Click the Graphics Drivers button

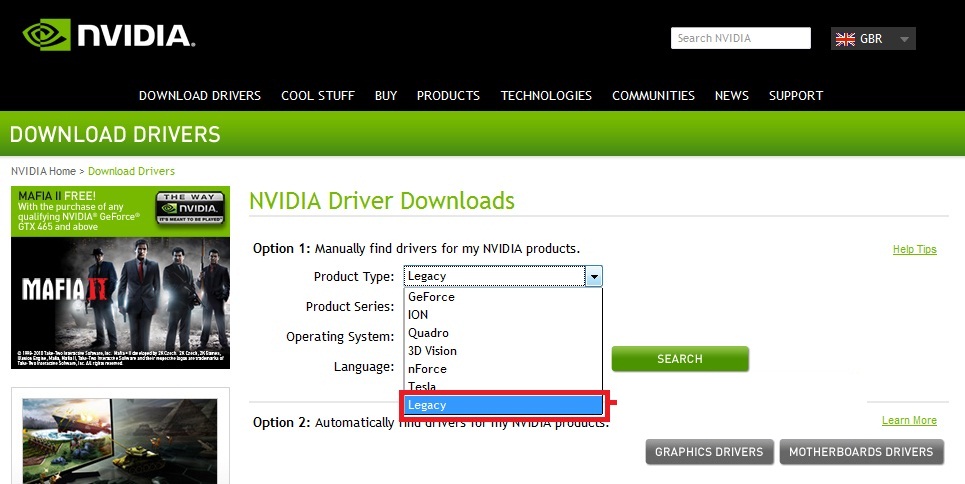pyautogui.click(x=709, y=452)
